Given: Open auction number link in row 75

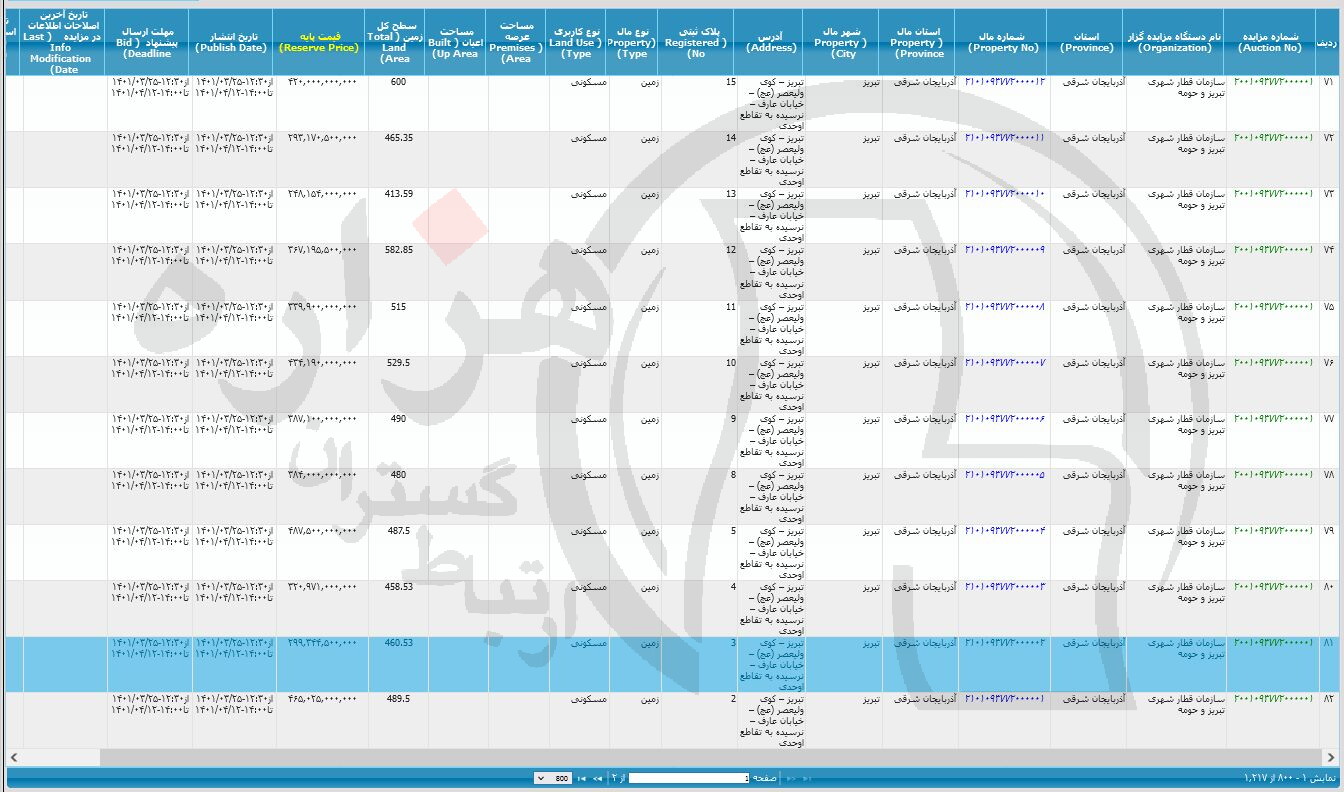Looking at the screenshot, I should (1273, 306).
